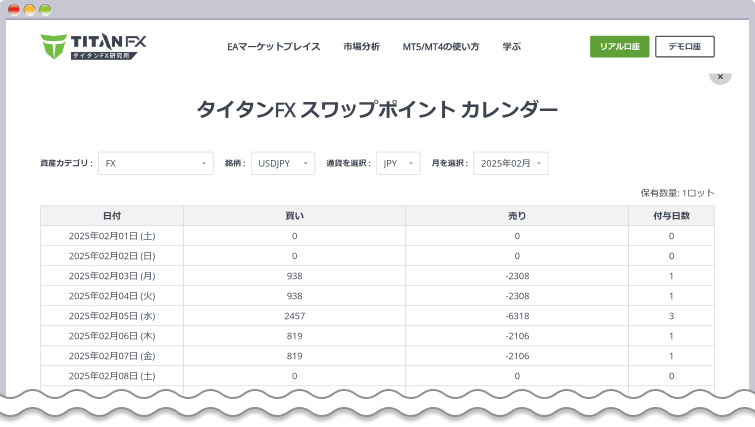
Task: Open 学ぶ menu
Action: click(511, 47)
